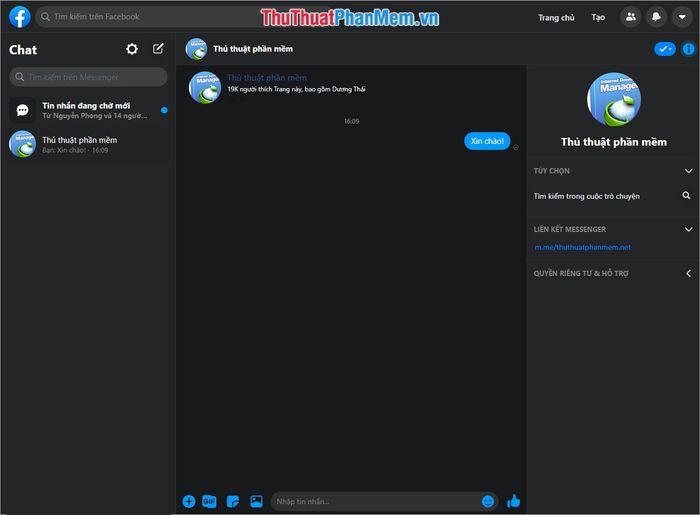The height and width of the screenshot is (515, 700).
Task: Open notifications bell icon
Action: [x=656, y=17]
